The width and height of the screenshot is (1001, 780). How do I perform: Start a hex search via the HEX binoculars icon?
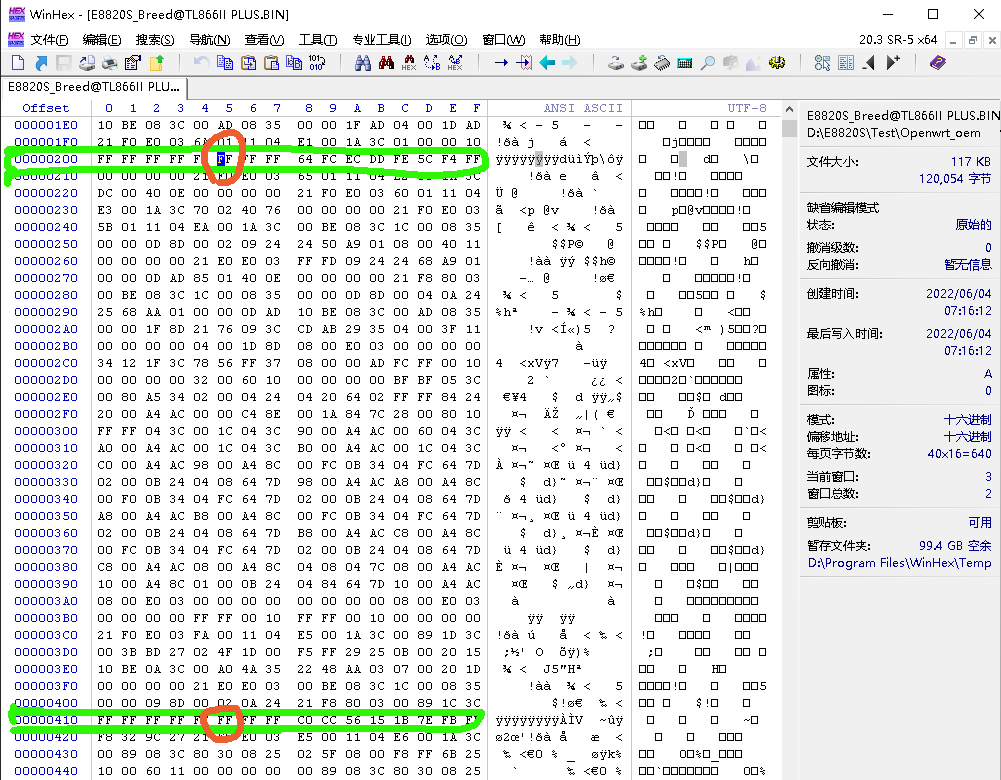pyautogui.click(x=408, y=62)
